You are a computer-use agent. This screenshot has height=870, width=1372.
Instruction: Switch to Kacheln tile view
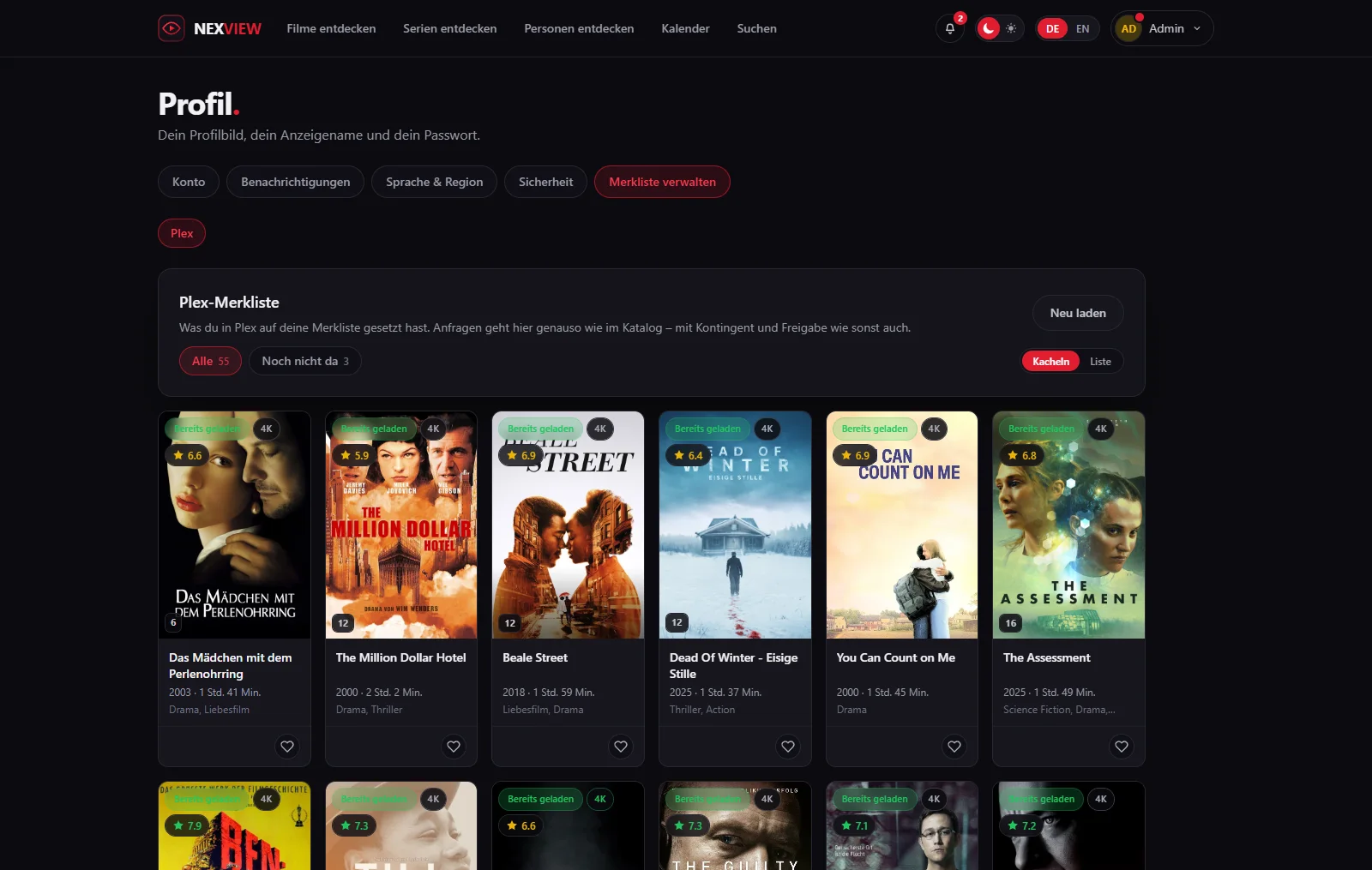coord(1050,362)
